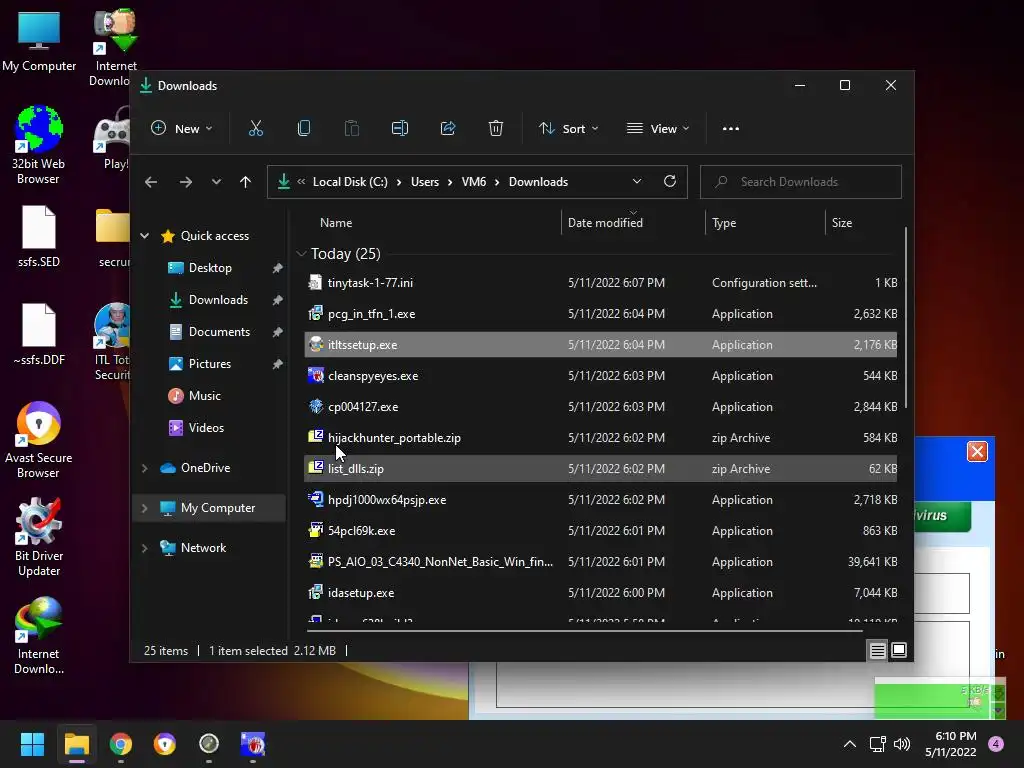1024x768 pixels.
Task: Select pcg_in_tfn_1.exe file
Action: tap(601, 313)
